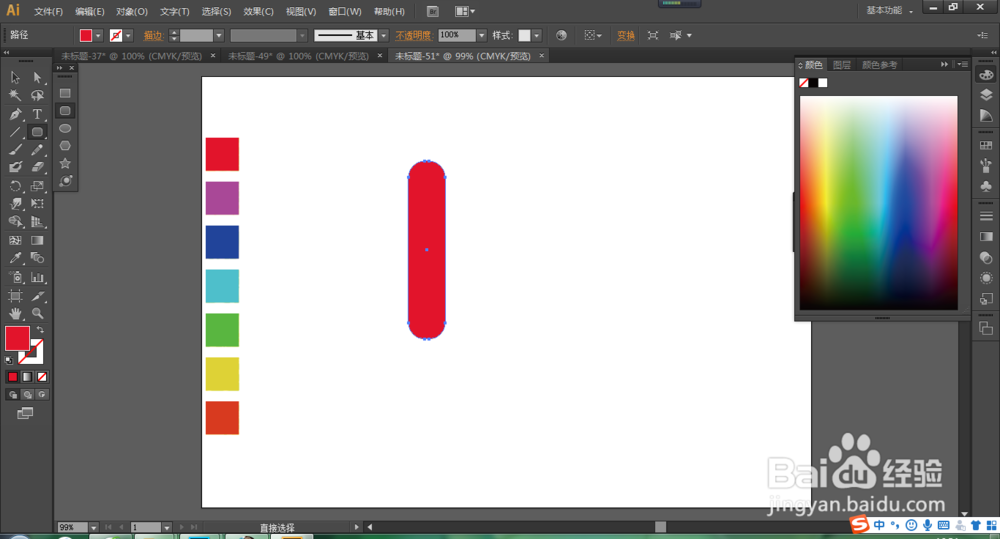
Task: Open the 基本功能 workspace switcher
Action: (x=889, y=11)
